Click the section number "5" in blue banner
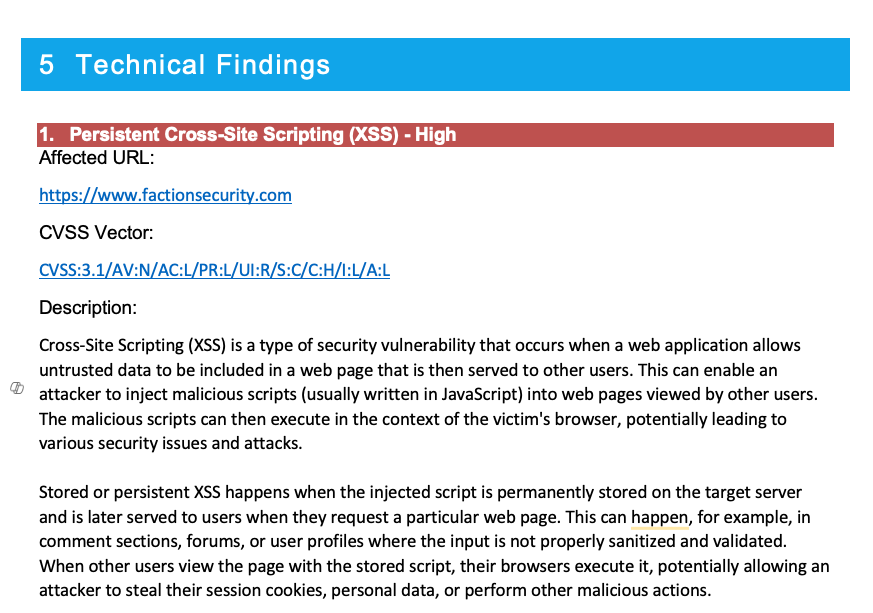 point(47,65)
